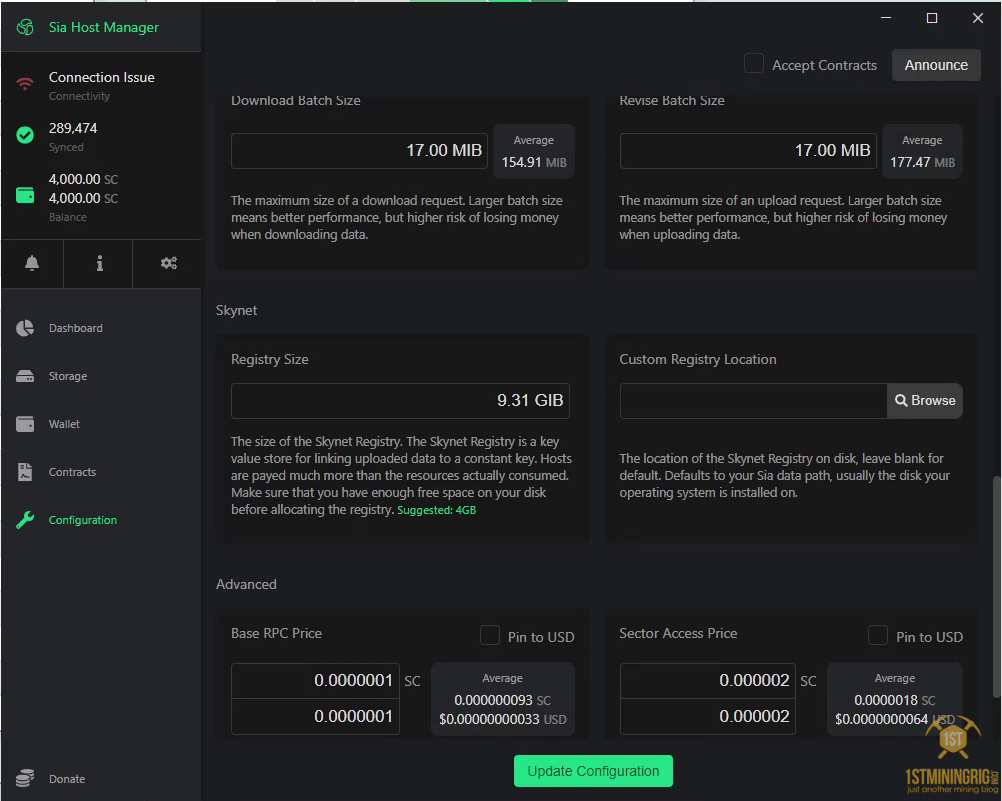The image size is (1002, 801).
Task: Maximize the window
Action: (x=932, y=18)
